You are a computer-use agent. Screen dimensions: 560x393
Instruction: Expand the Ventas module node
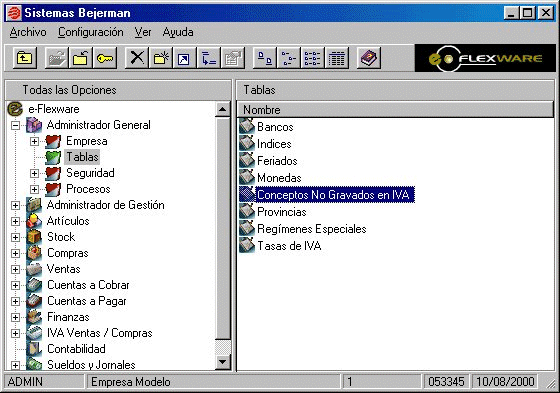click(x=15, y=269)
